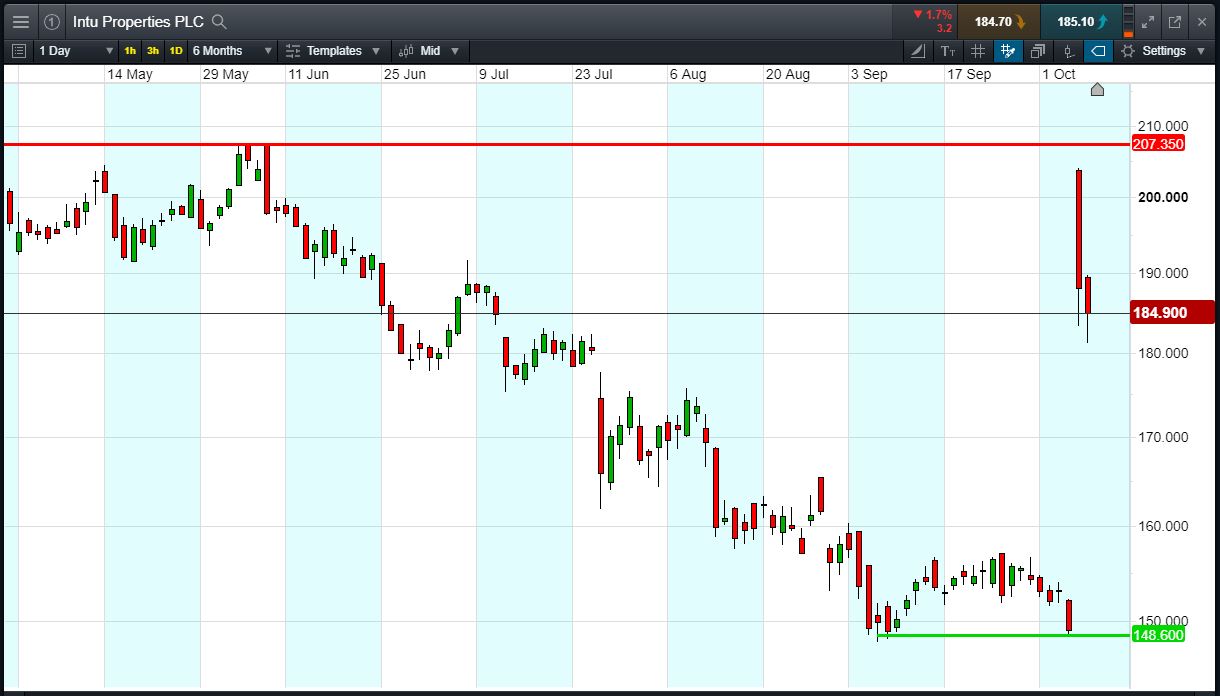Screen dimensions: 1220x696
Task: Toggle the price label tag icon
Action: pyautogui.click(x=1098, y=51)
